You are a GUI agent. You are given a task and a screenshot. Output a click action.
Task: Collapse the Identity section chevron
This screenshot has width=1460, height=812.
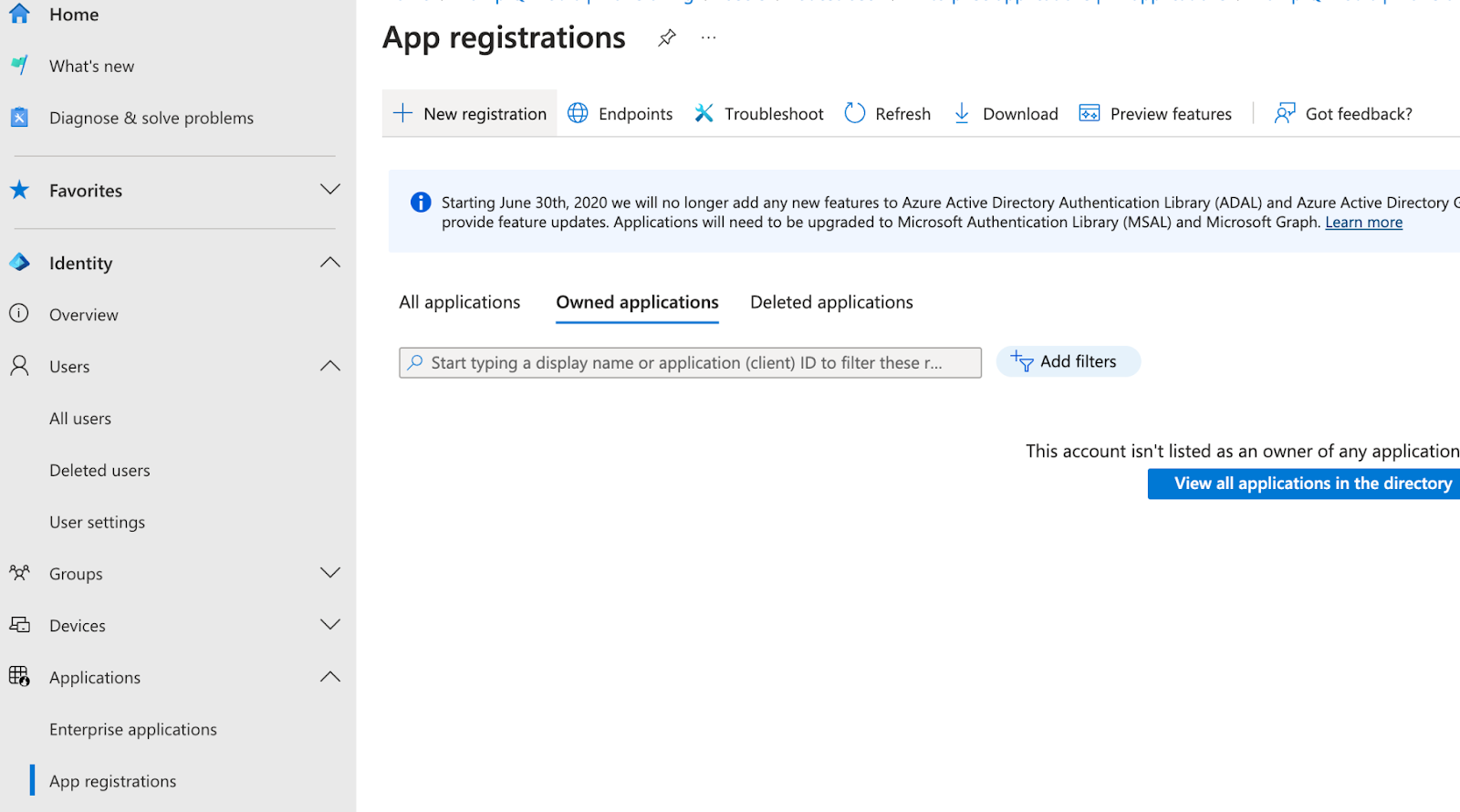coord(330,263)
